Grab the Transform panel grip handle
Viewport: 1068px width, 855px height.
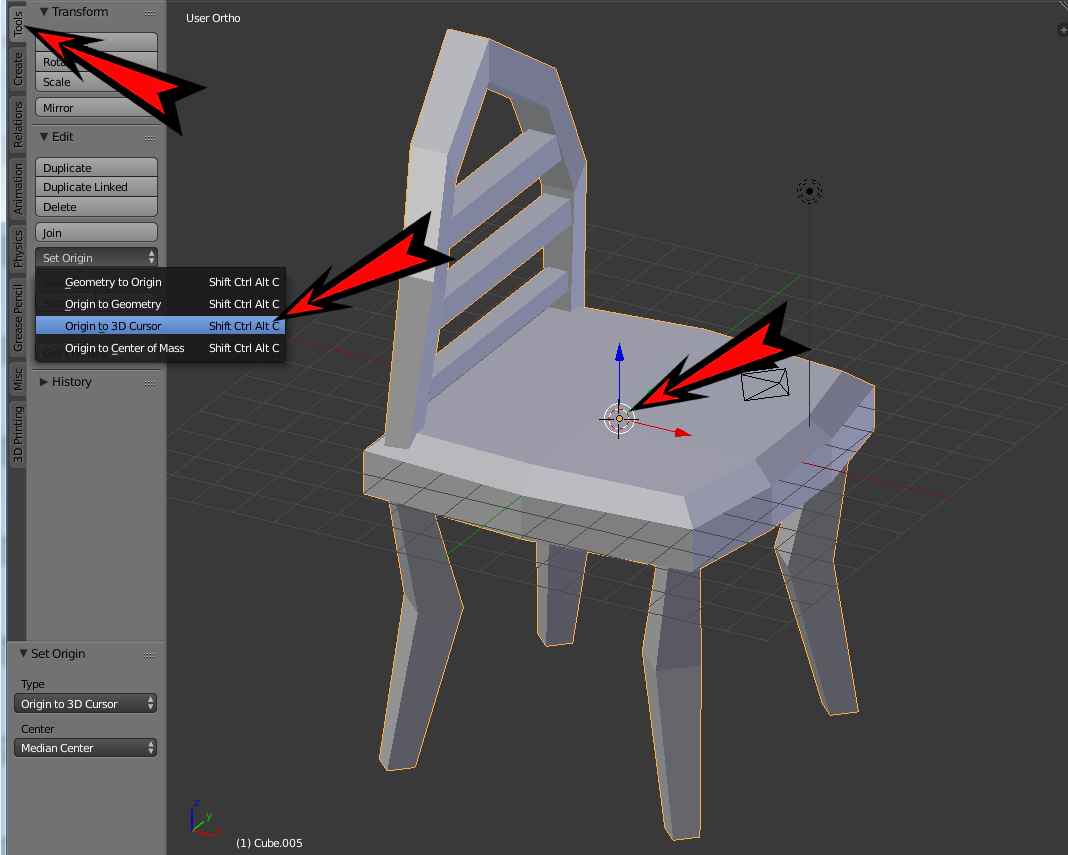coord(150,12)
